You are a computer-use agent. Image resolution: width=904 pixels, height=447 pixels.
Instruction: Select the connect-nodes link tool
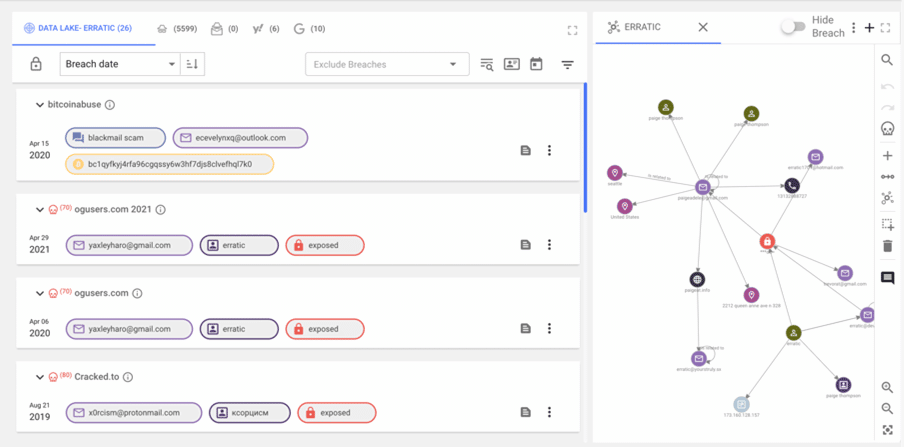point(887,177)
